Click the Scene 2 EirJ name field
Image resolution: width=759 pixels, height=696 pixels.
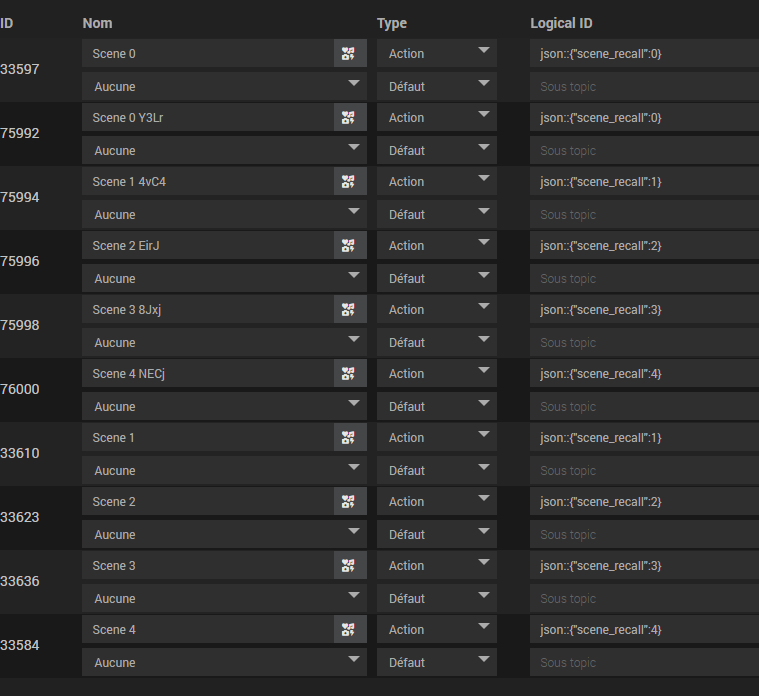tap(208, 246)
